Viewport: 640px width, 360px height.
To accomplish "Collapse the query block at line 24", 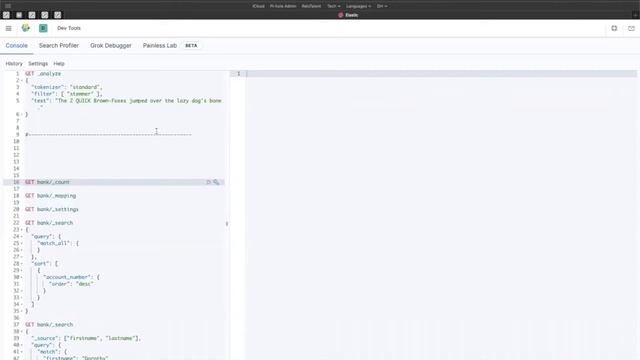I will pos(22,237).
